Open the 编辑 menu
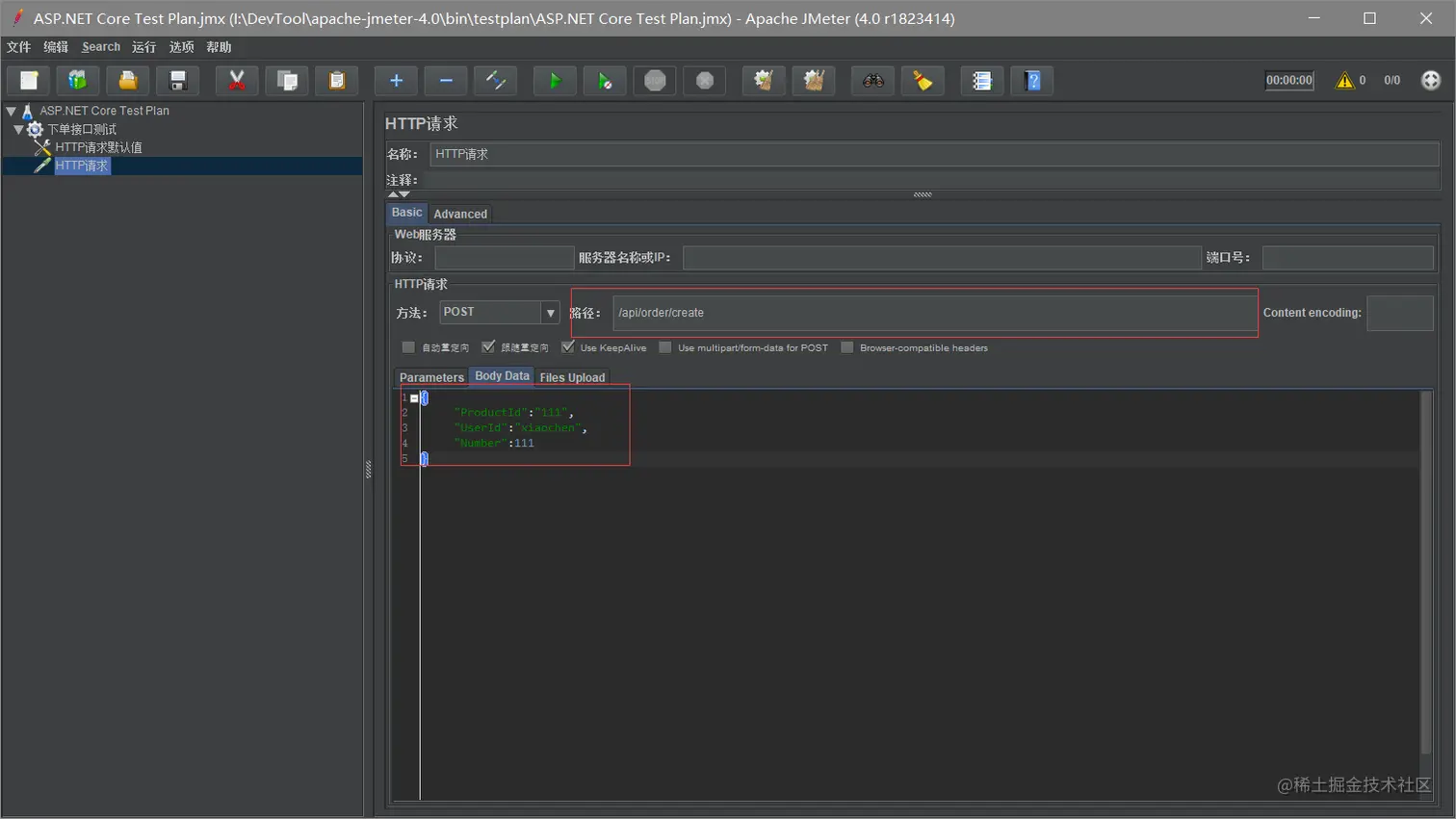 coord(56,47)
